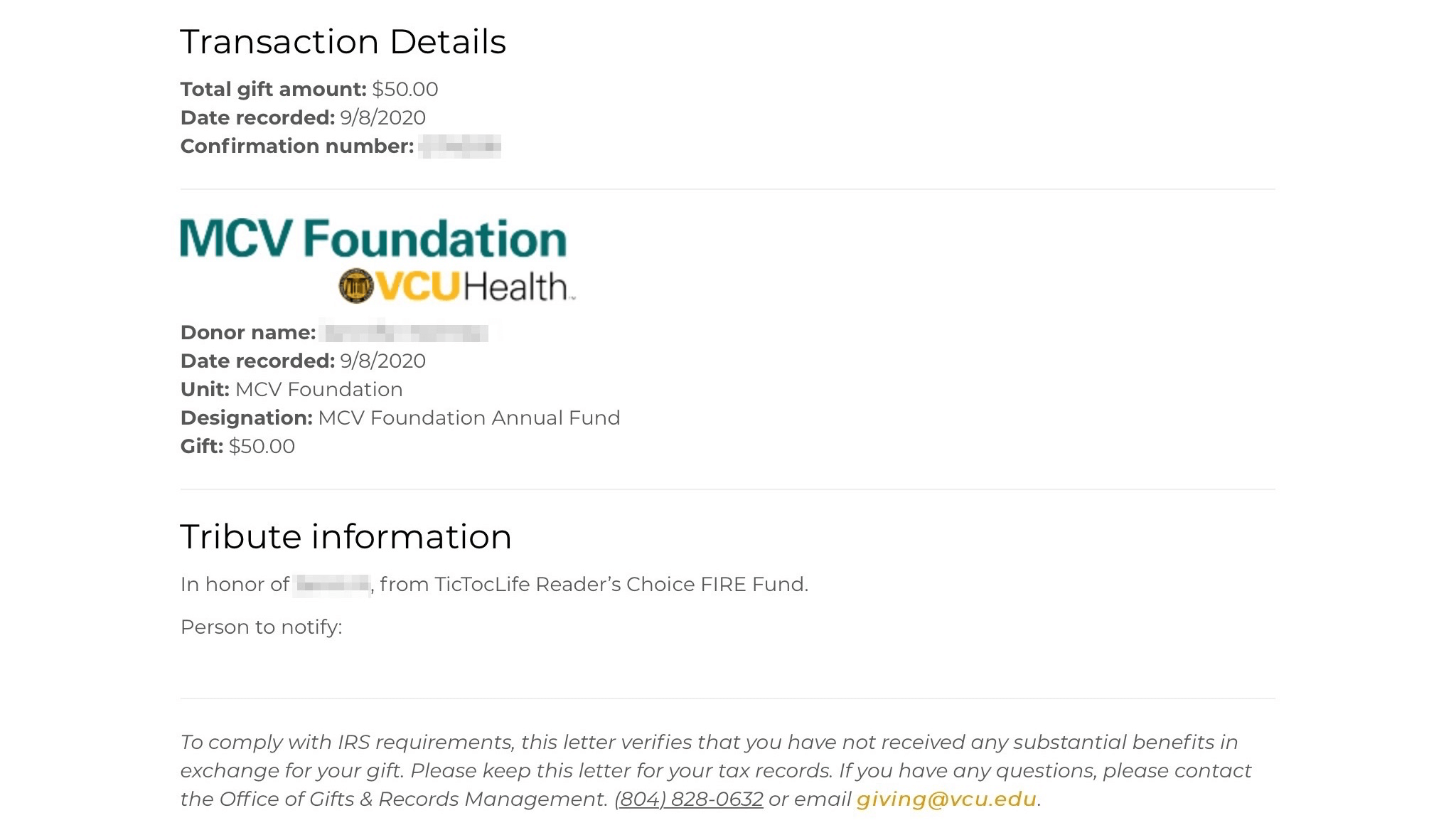Click the IRS requirements disclaimer paragraph
The height and width of the screenshot is (840, 1456).
pyautogui.click(x=716, y=771)
